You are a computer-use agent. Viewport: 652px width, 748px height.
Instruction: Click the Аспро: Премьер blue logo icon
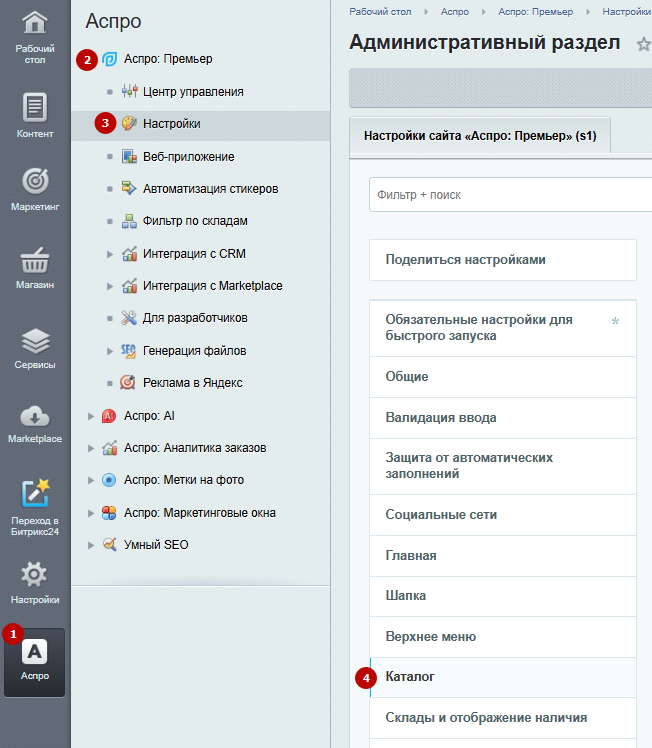(x=110, y=59)
